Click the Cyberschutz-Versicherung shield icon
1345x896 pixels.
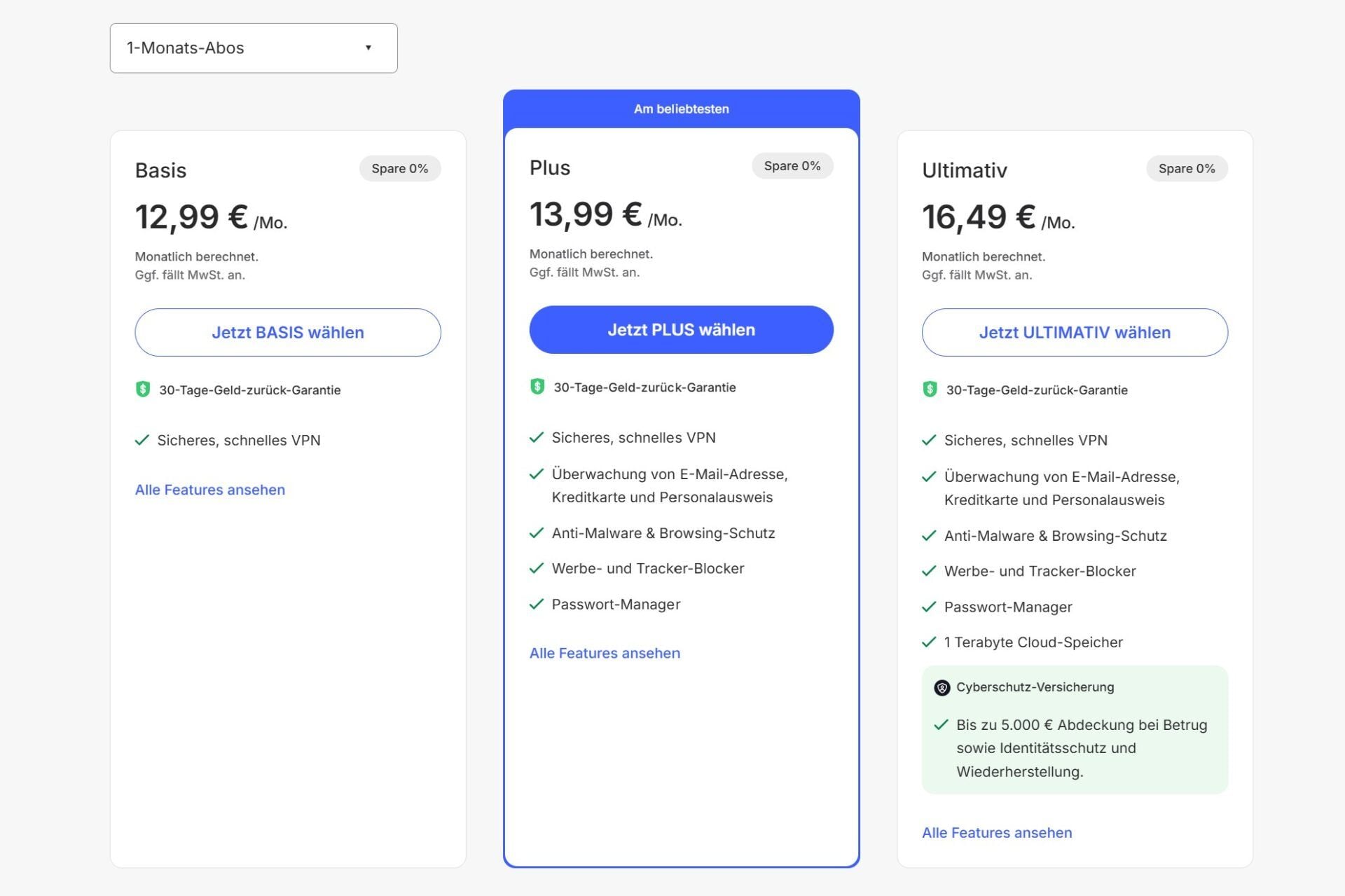coord(942,687)
